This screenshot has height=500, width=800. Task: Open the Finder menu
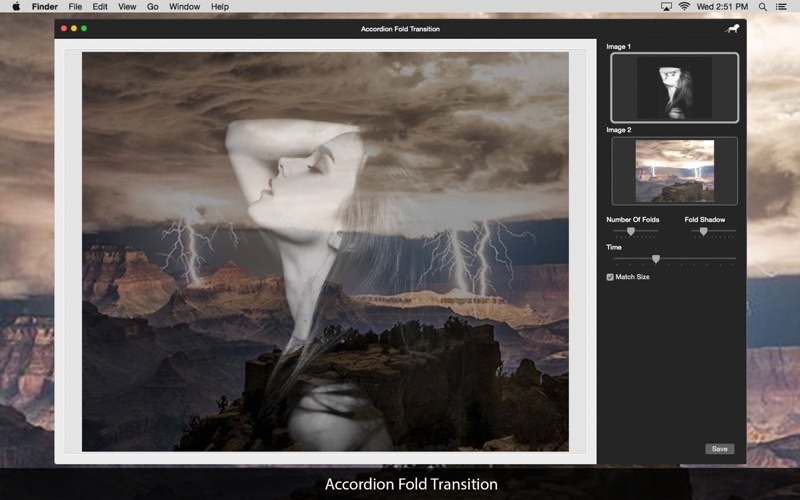(45, 7)
